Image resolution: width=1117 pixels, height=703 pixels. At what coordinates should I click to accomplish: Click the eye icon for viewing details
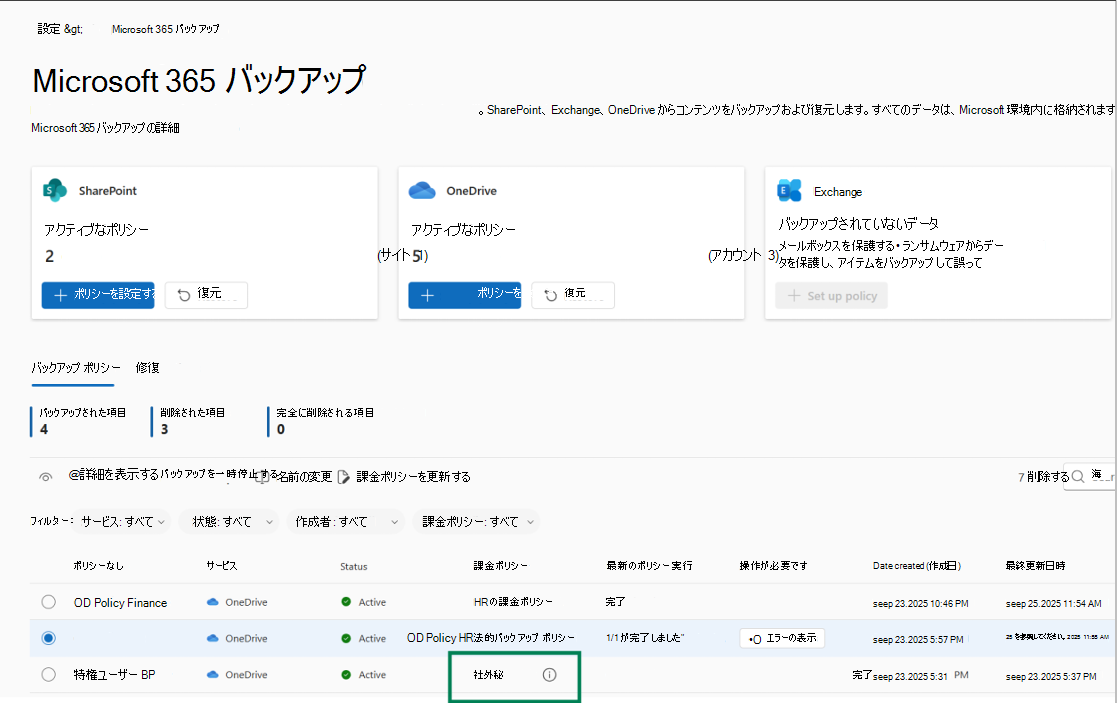point(46,477)
